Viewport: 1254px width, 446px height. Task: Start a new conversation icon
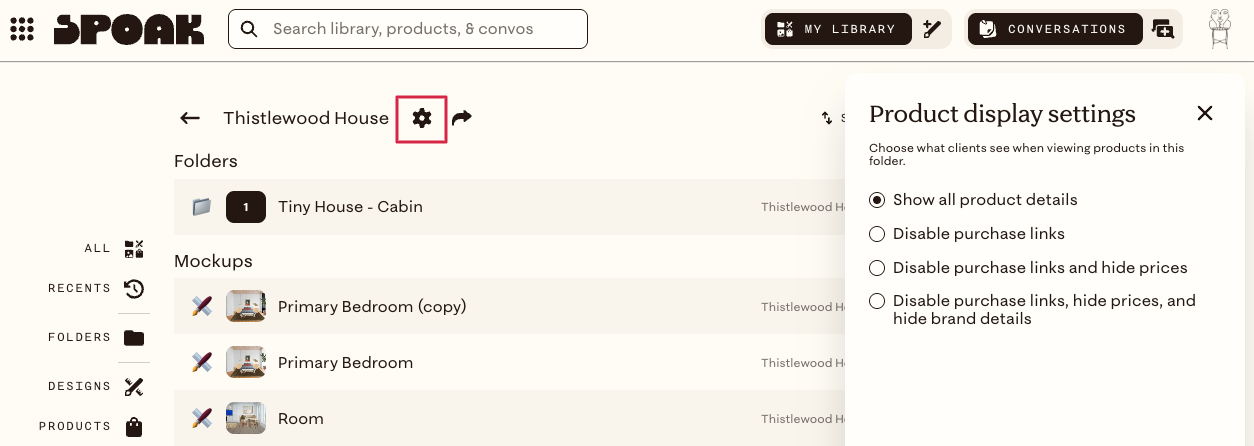[x=1163, y=29]
